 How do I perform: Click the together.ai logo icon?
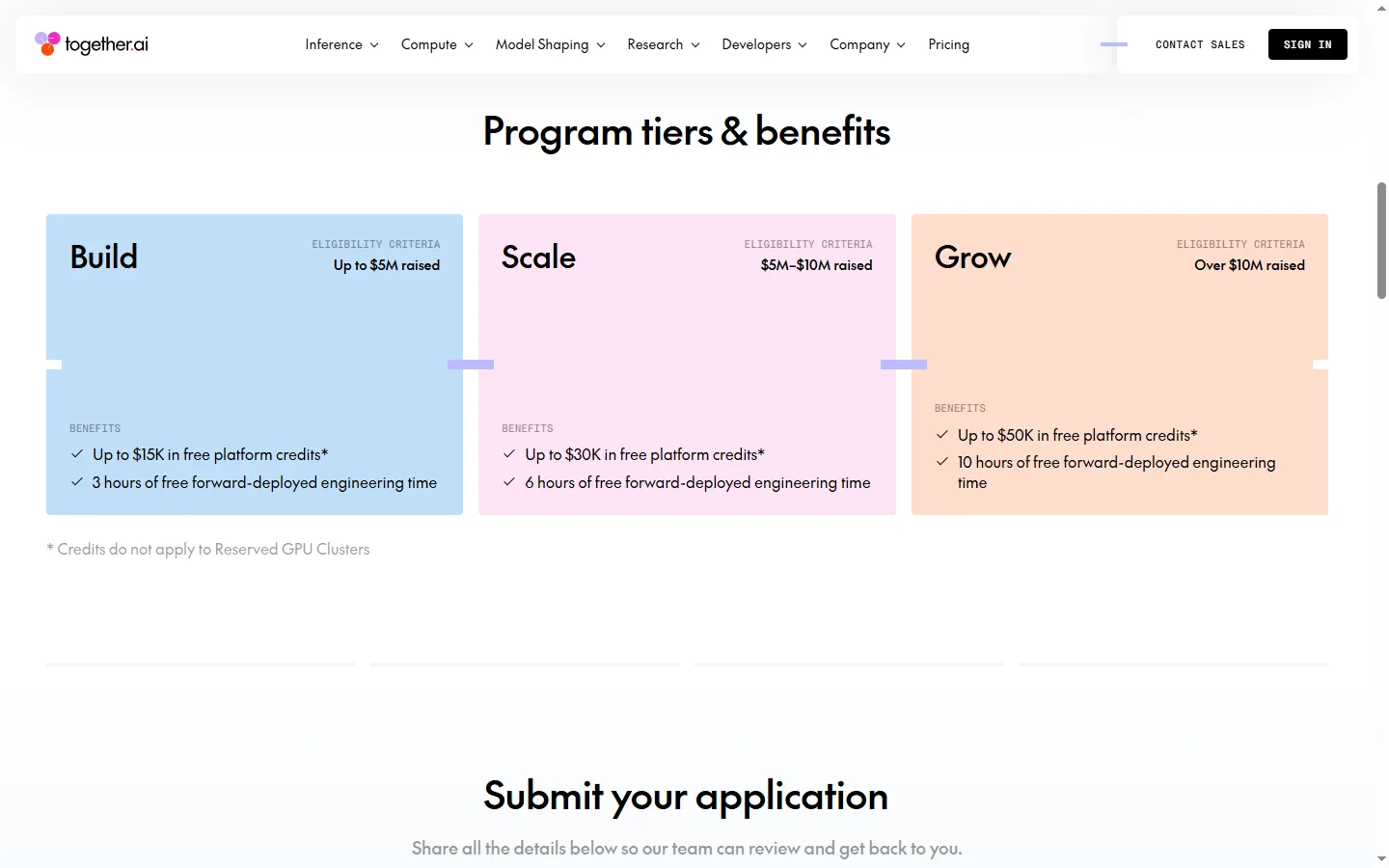click(x=47, y=43)
